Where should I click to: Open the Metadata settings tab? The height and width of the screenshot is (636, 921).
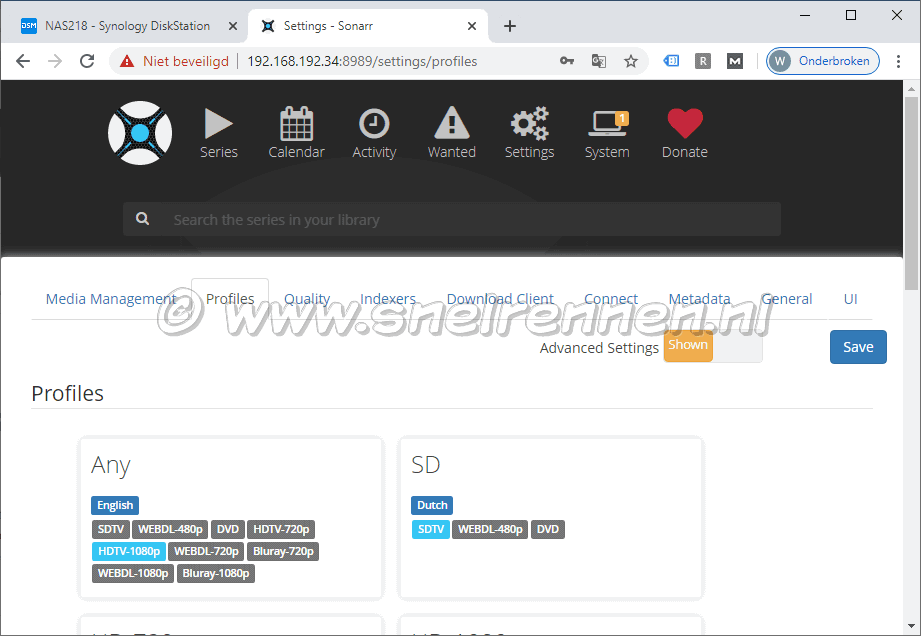tap(700, 299)
